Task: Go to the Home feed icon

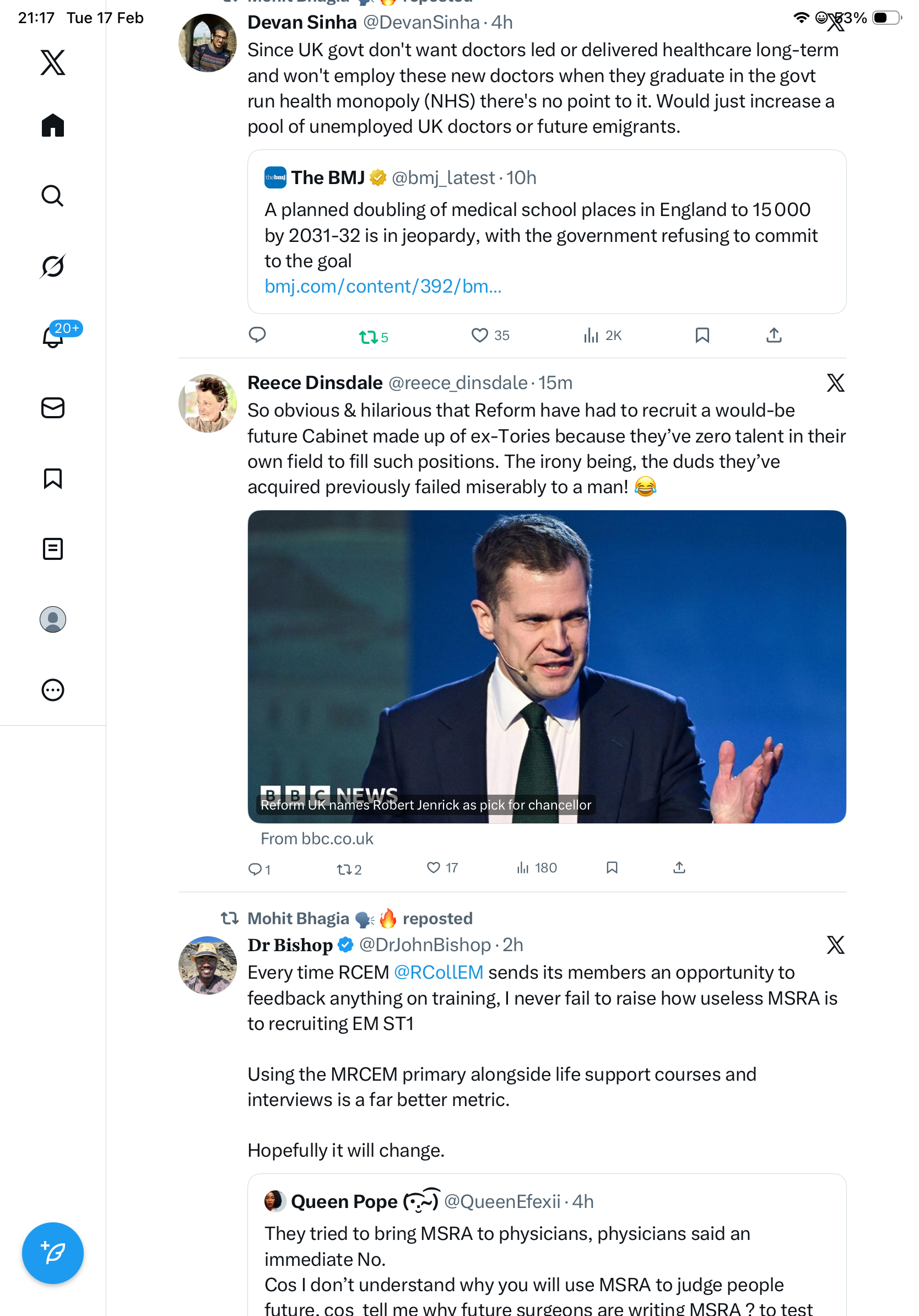Action: point(53,125)
